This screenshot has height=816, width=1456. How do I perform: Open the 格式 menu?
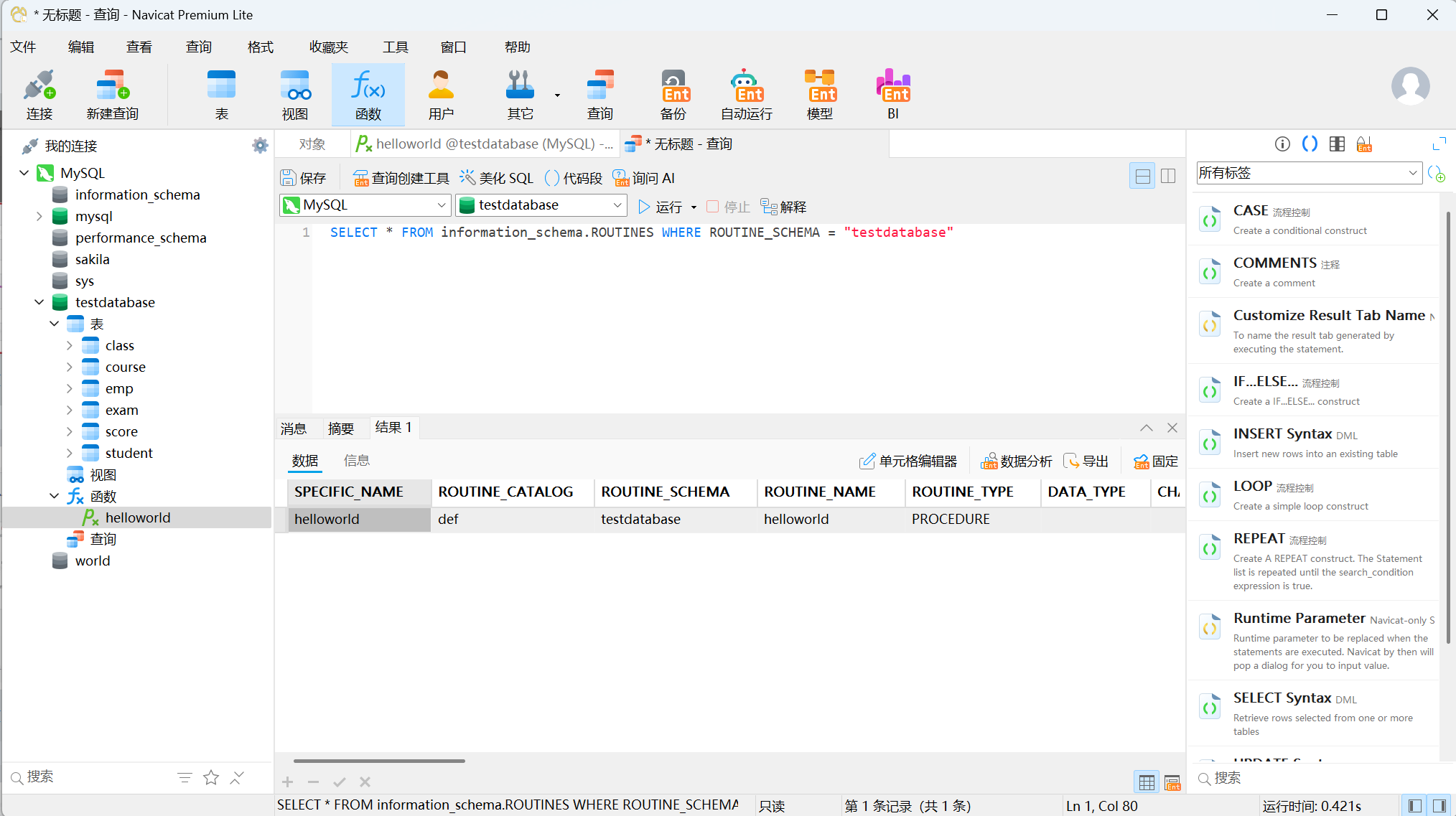[x=260, y=47]
